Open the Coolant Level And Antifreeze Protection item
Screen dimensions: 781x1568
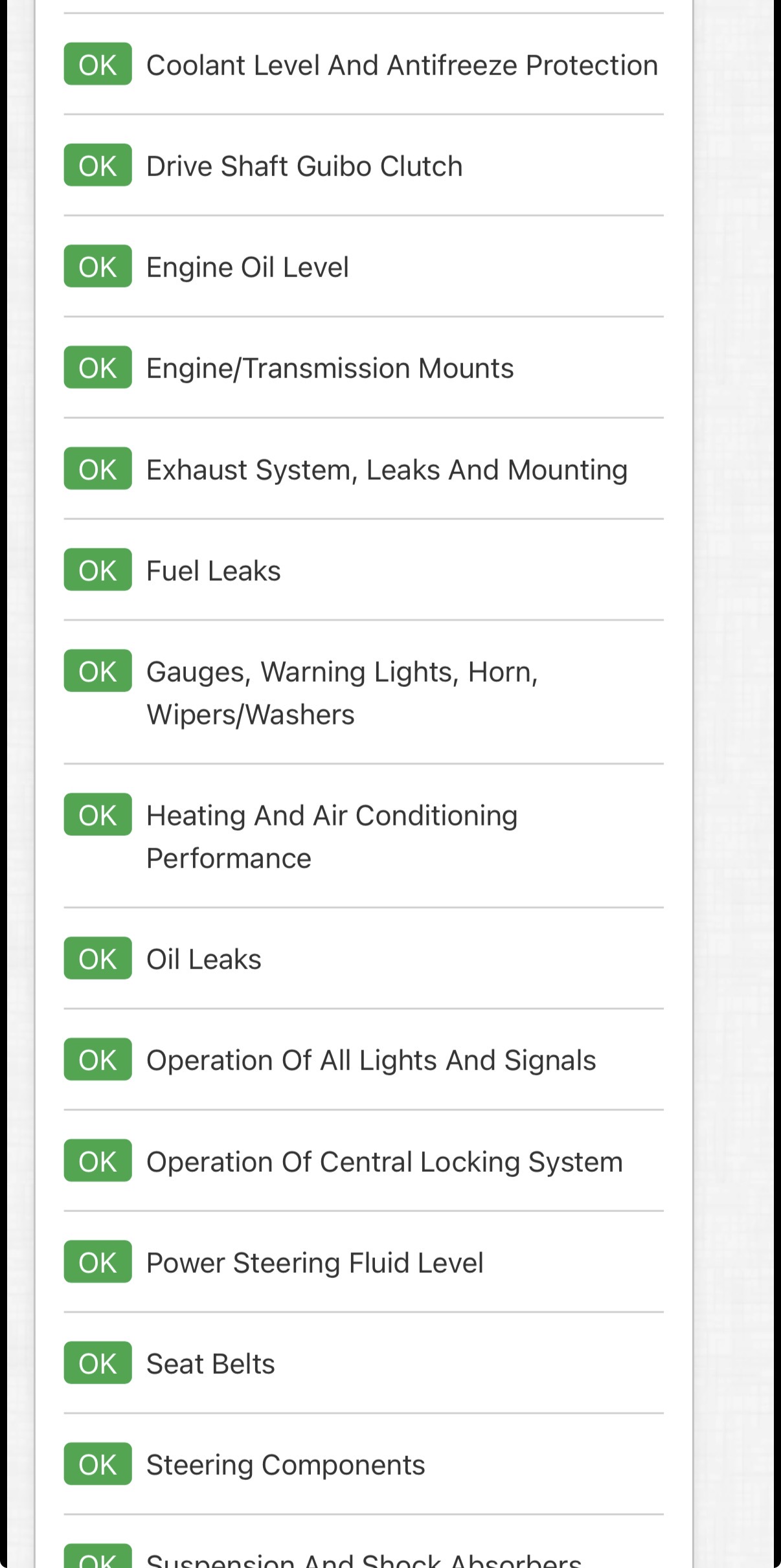pyautogui.click(x=402, y=65)
